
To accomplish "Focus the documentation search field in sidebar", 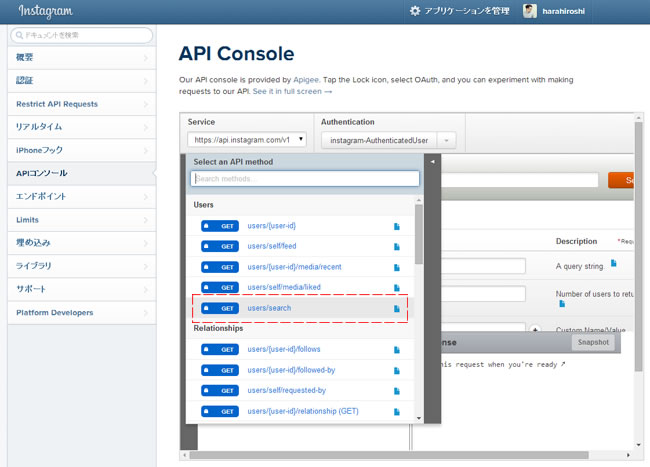I will coord(82,35).
